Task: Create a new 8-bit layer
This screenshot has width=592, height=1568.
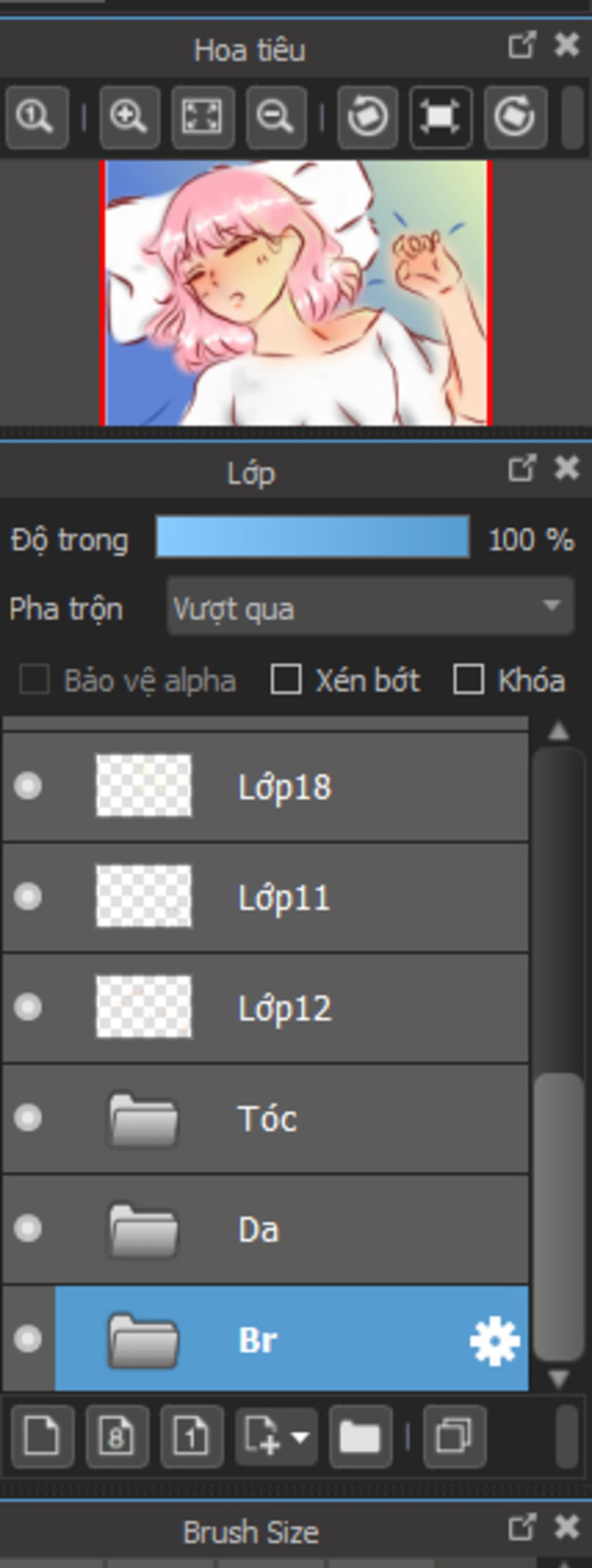Action: pyautogui.click(x=117, y=1437)
